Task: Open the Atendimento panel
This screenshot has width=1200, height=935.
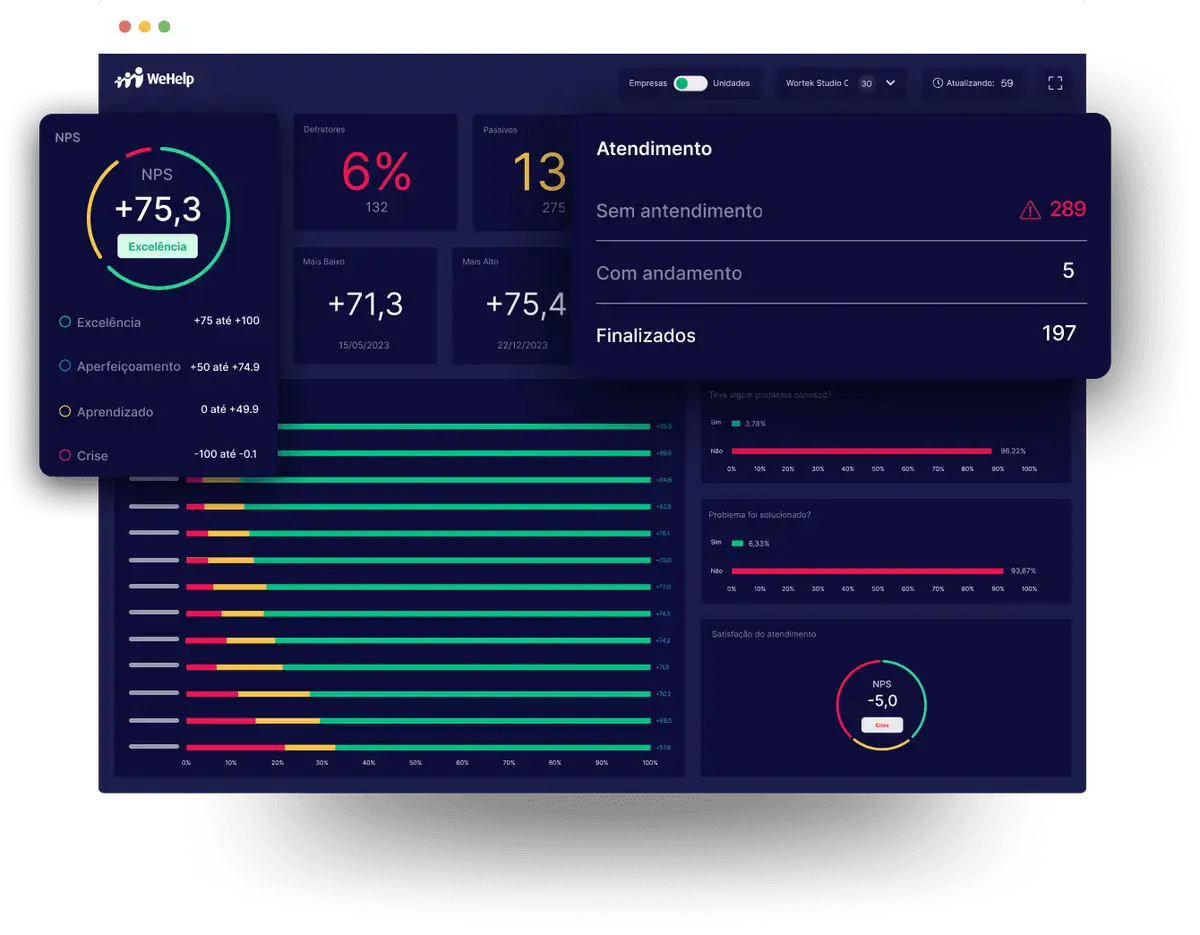Action: click(653, 148)
